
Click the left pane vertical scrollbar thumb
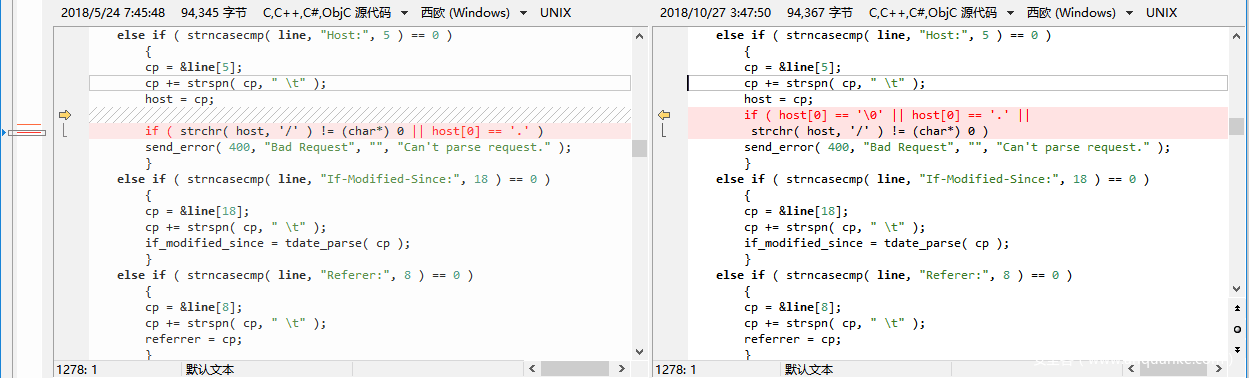[x=639, y=149]
